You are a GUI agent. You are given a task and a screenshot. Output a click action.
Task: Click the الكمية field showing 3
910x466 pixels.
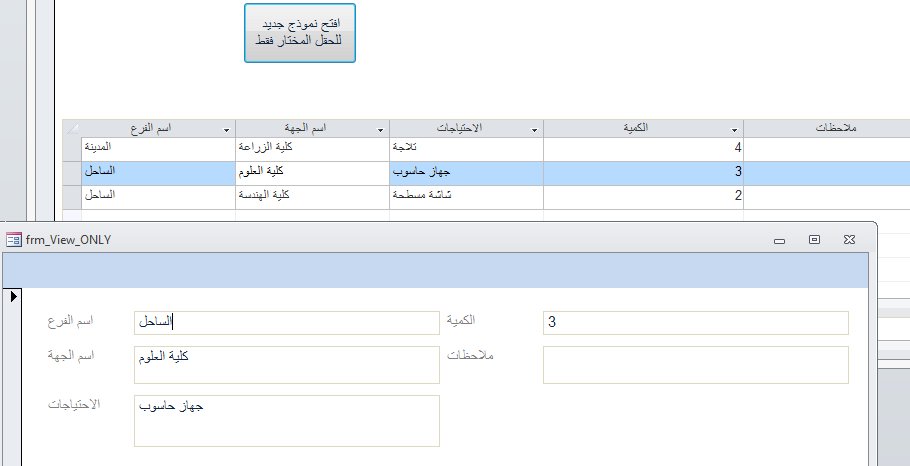(x=695, y=323)
